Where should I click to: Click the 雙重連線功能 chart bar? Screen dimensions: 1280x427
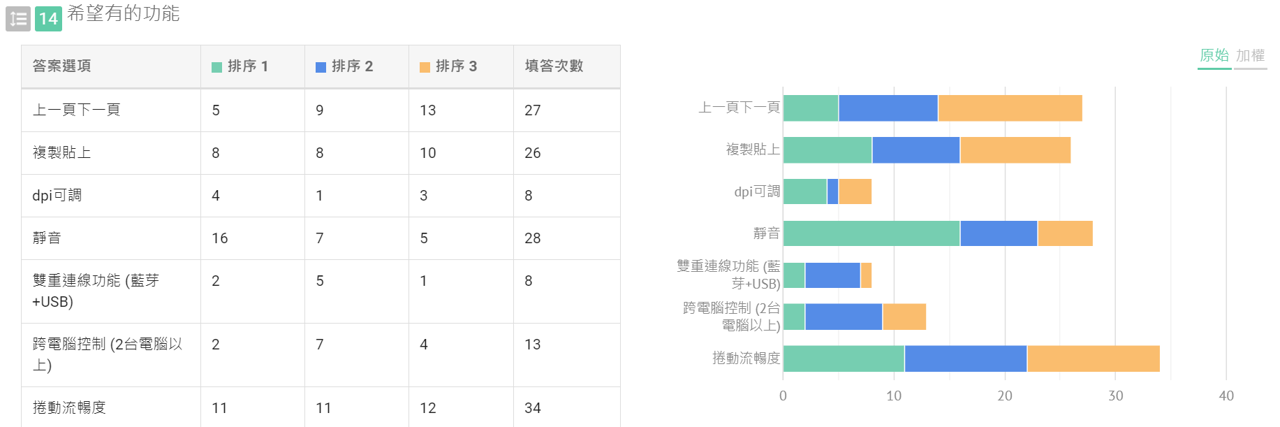click(832, 275)
